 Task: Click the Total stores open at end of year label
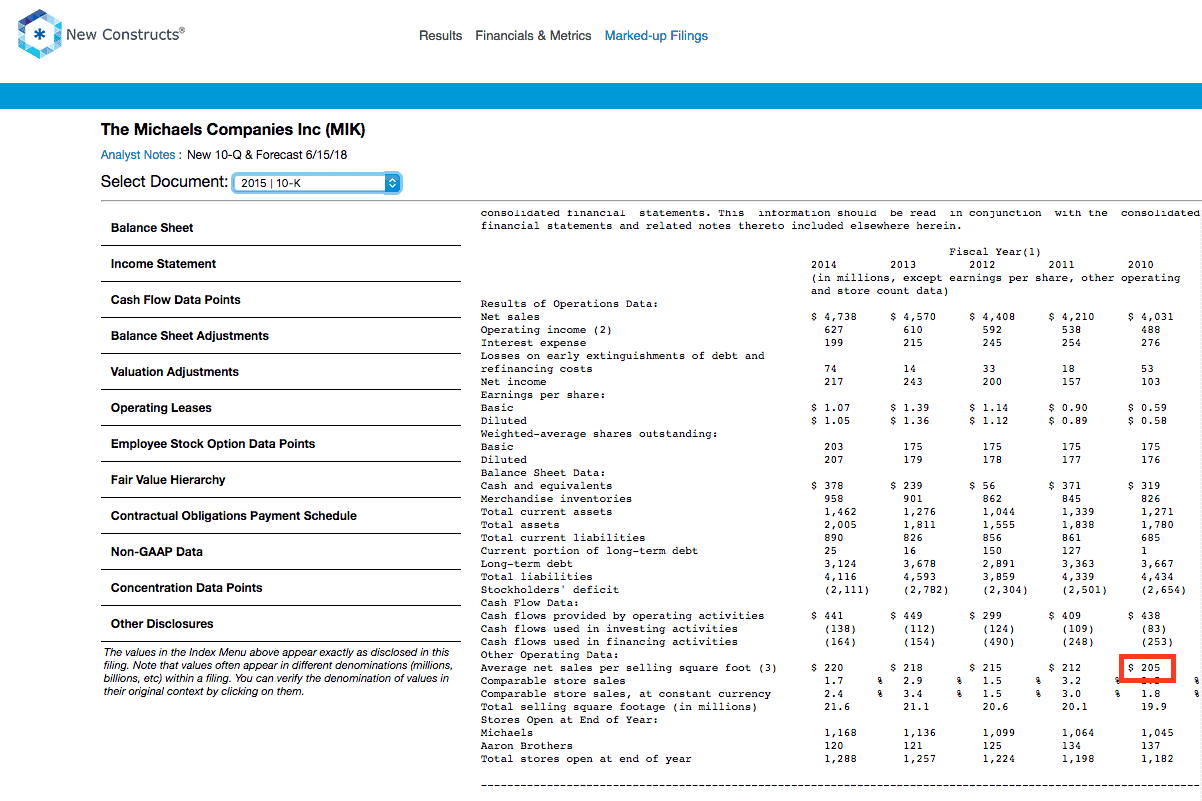click(x=586, y=759)
